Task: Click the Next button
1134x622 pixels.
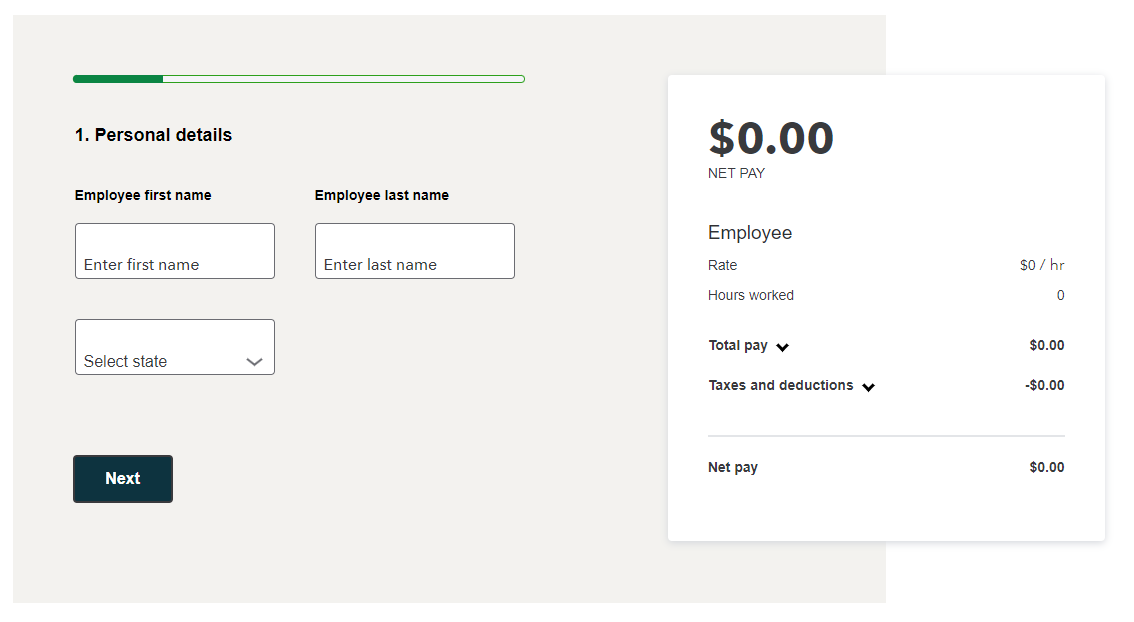Action: pos(123,479)
